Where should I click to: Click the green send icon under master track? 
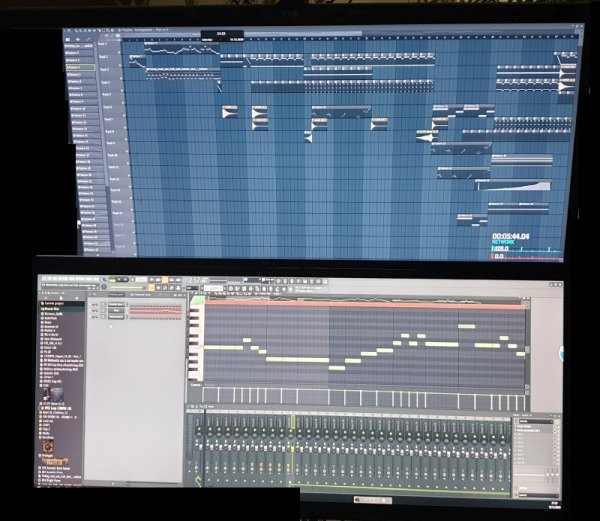[200, 479]
